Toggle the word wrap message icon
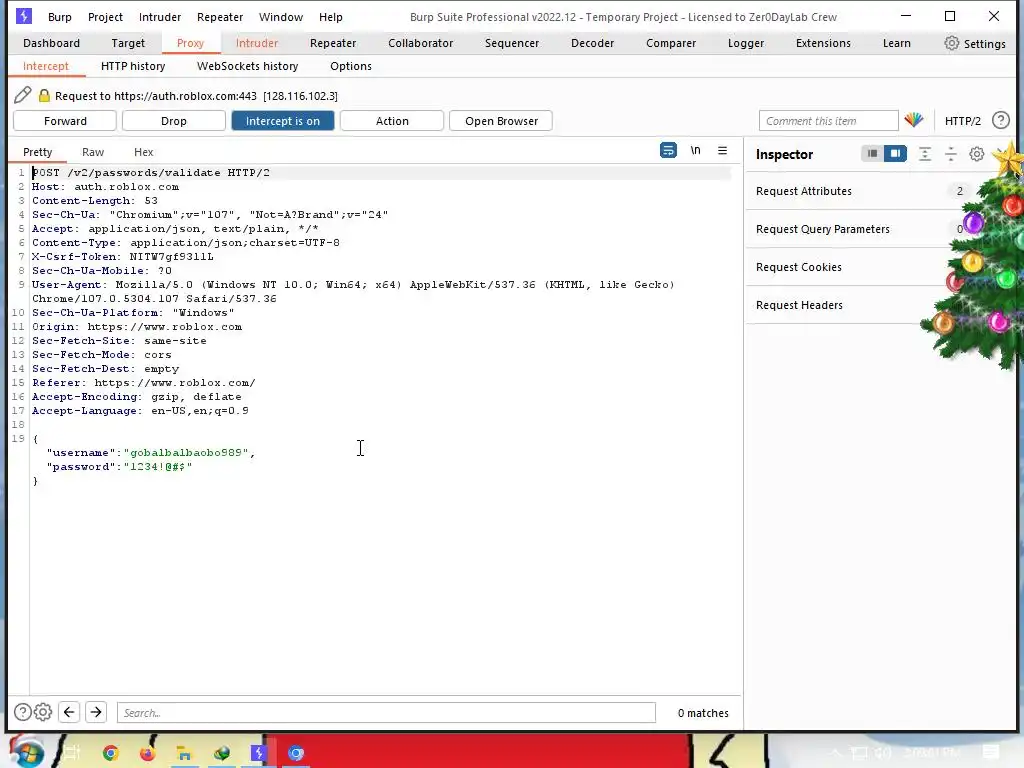 pyautogui.click(x=668, y=150)
